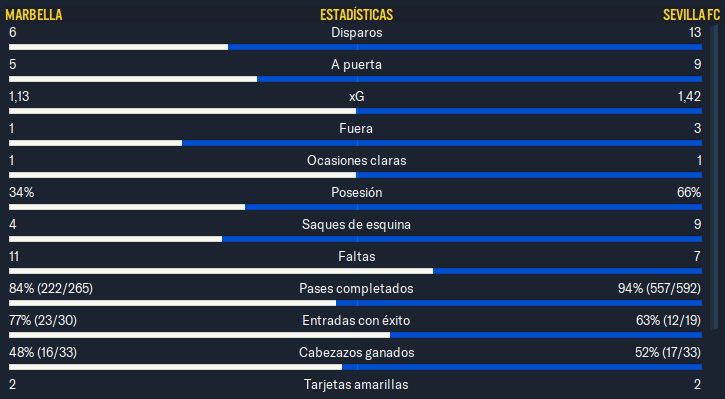This screenshot has height=399, width=725.
Task: Select the Pases completados label
Action: pos(356,289)
